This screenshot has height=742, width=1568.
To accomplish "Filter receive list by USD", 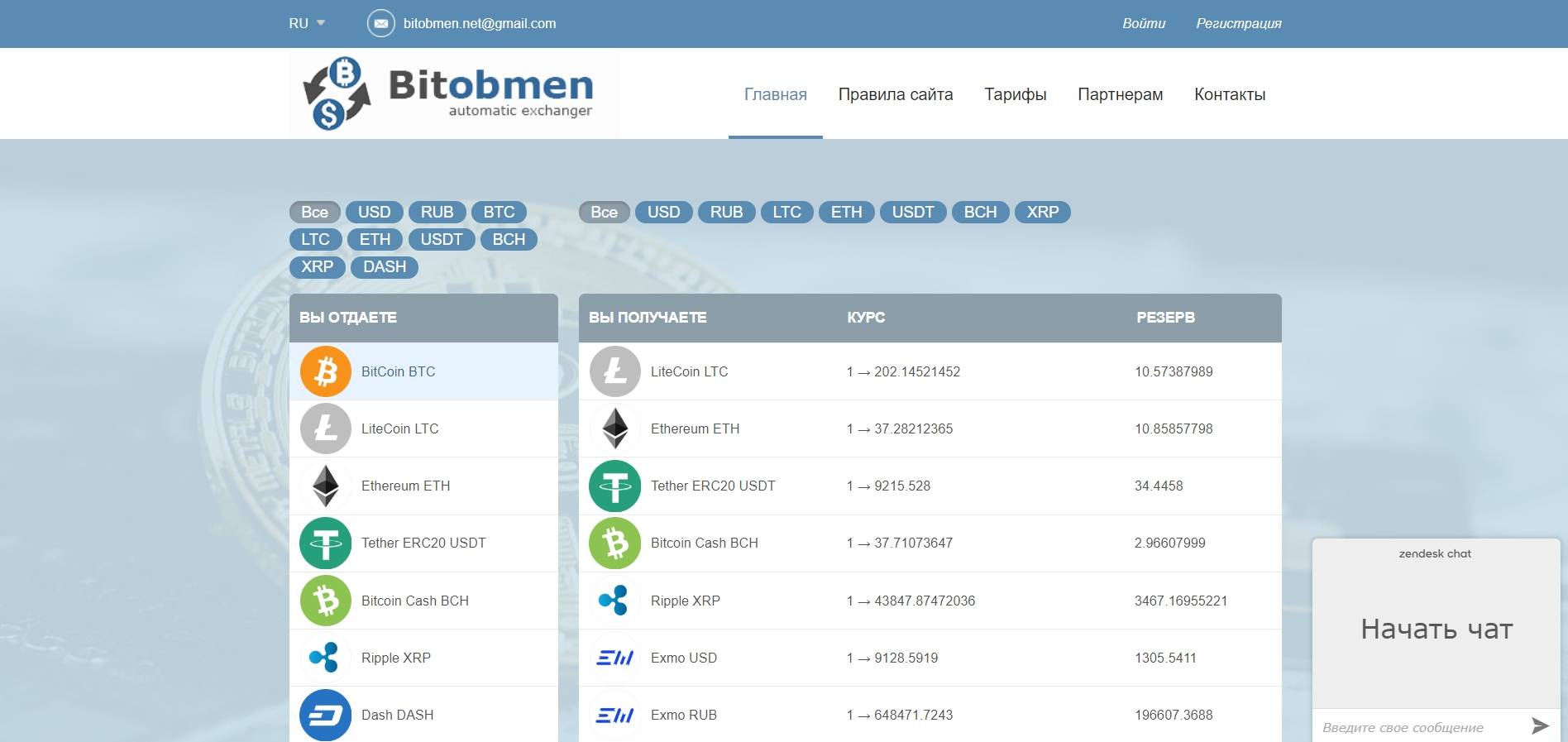I will coord(664,212).
